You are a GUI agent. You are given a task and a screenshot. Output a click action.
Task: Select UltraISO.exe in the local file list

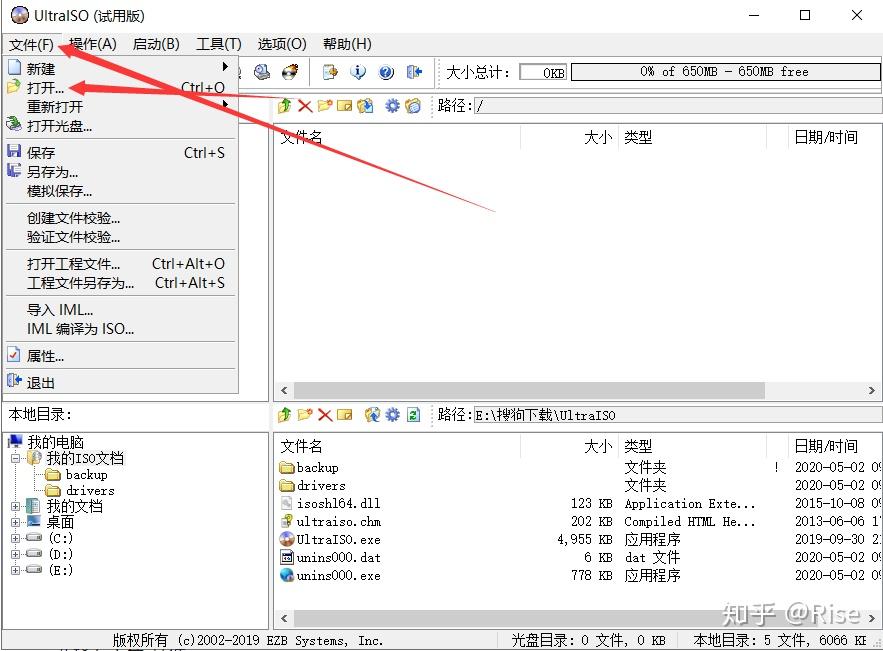click(x=338, y=539)
